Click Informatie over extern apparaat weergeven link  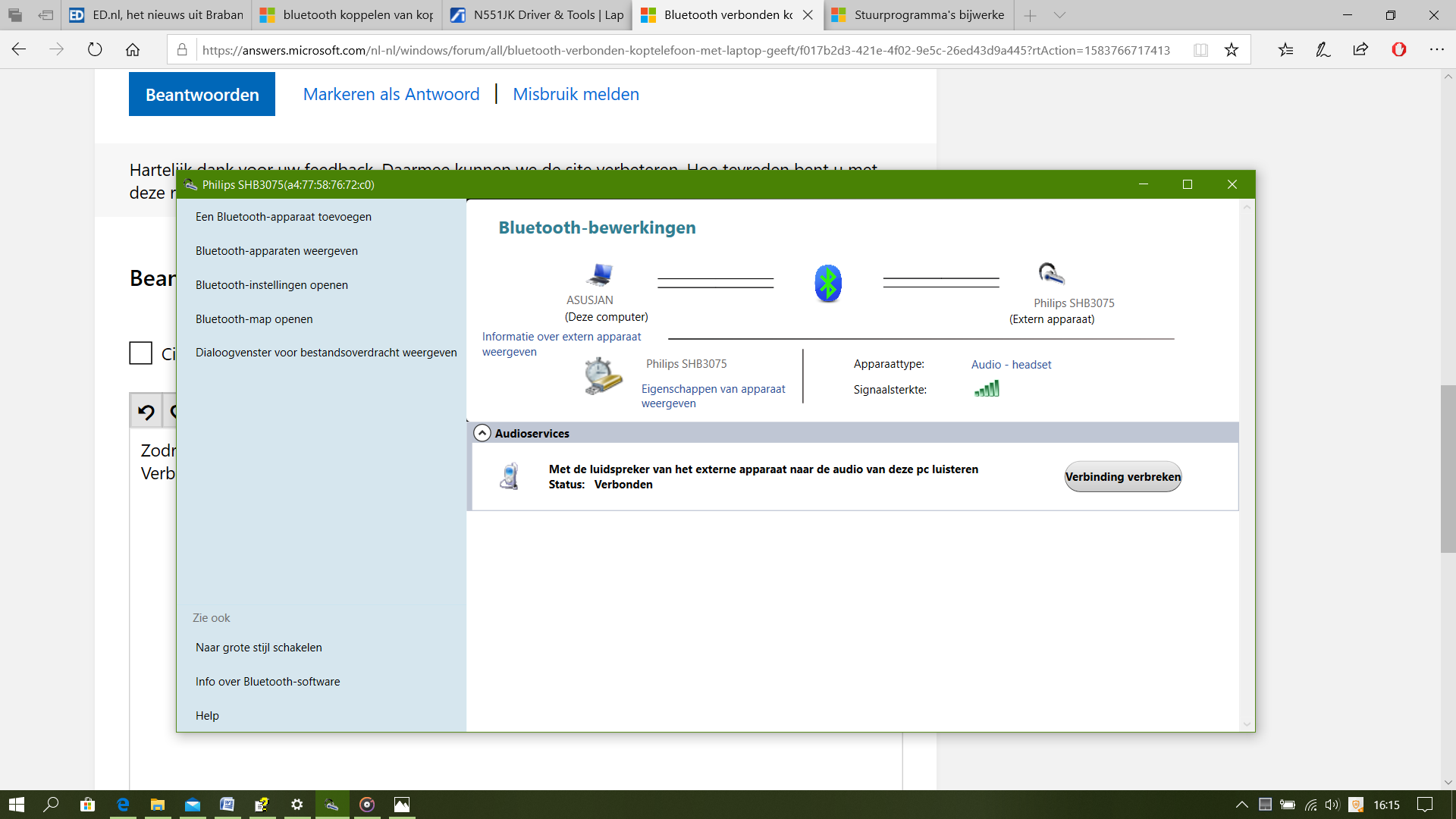pyautogui.click(x=561, y=344)
